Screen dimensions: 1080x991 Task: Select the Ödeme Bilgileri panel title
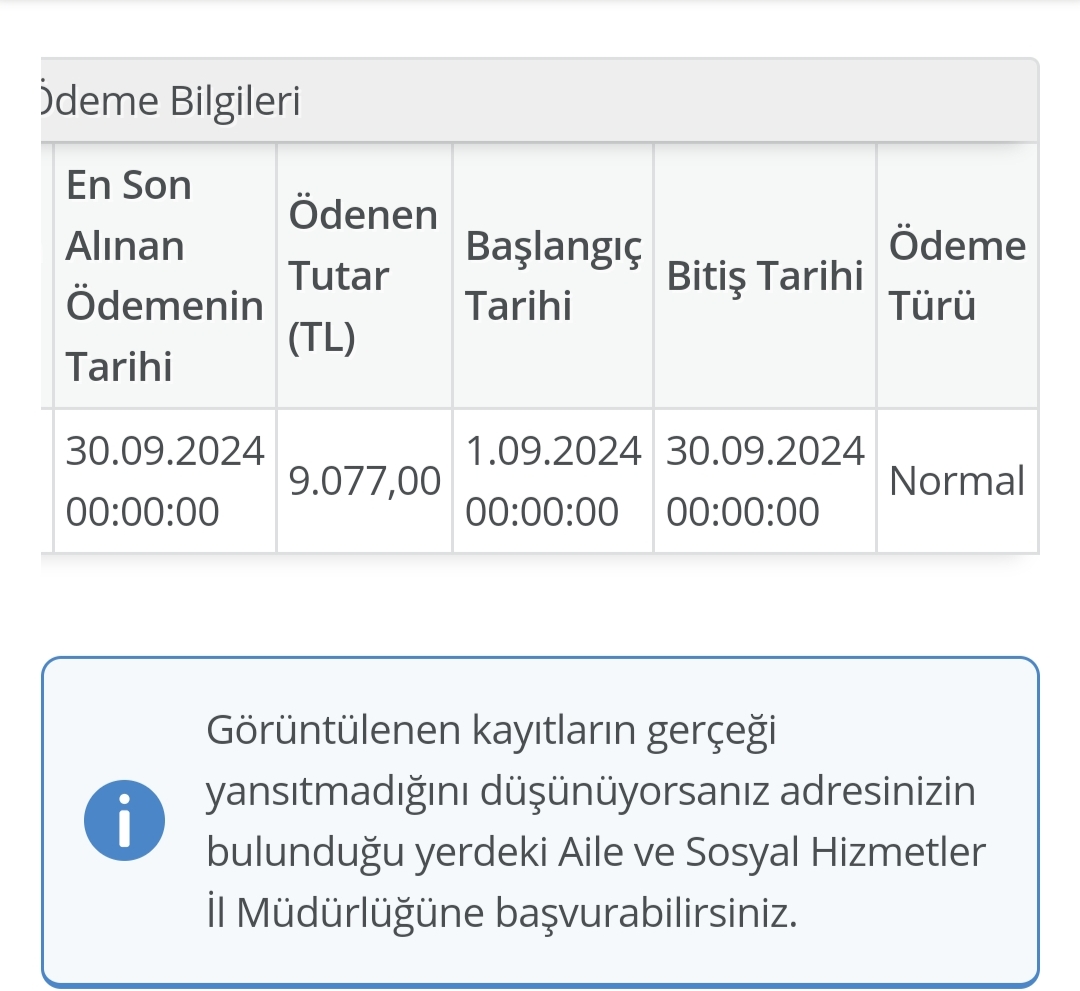point(168,101)
